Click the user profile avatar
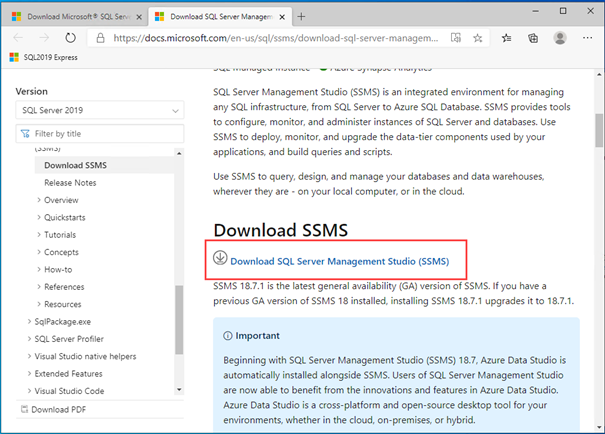 [x=560, y=38]
